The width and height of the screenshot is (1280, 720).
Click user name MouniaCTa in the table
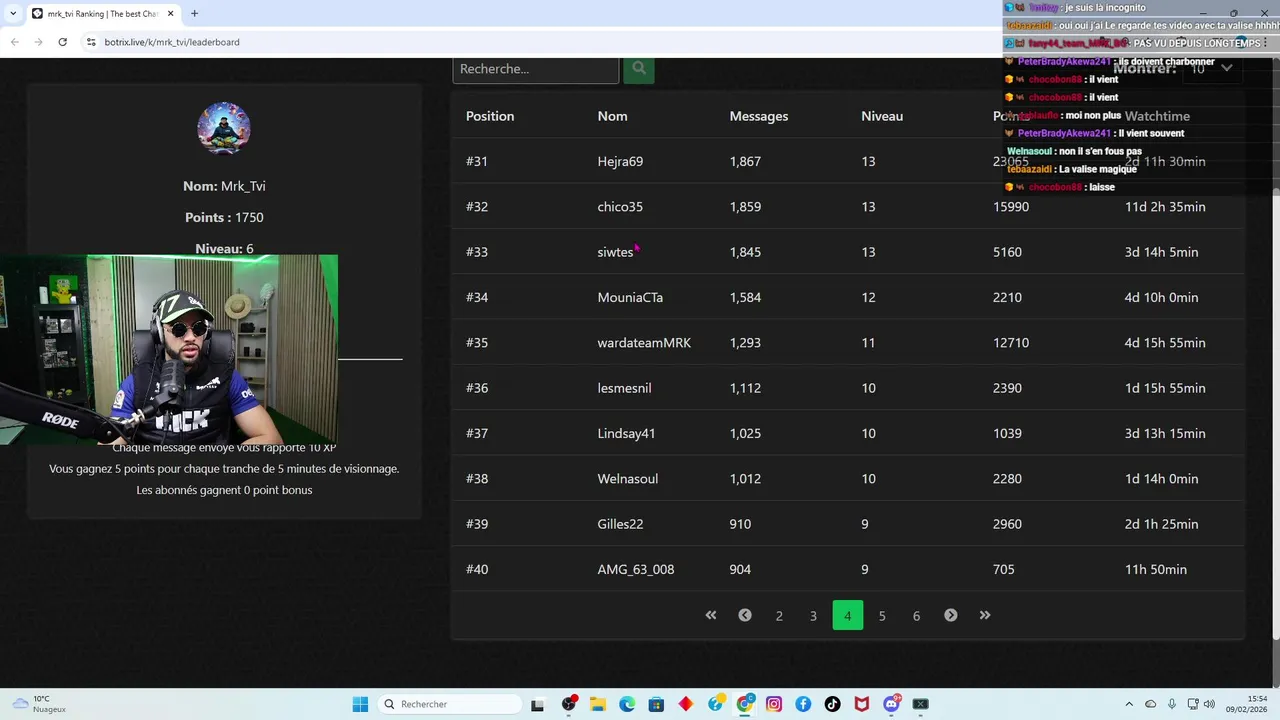[630, 297]
